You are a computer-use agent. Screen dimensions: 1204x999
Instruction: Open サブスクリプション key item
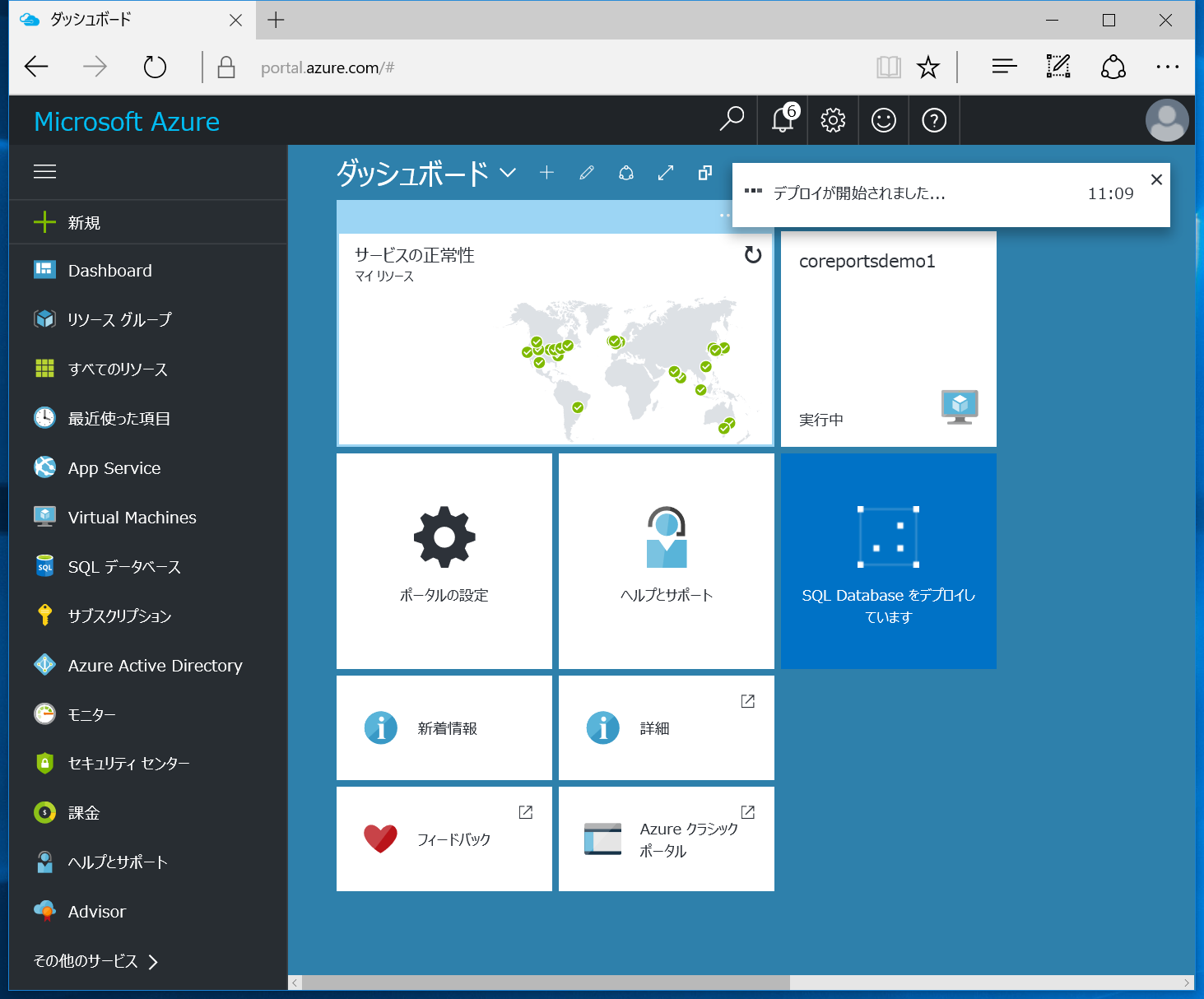(x=148, y=616)
